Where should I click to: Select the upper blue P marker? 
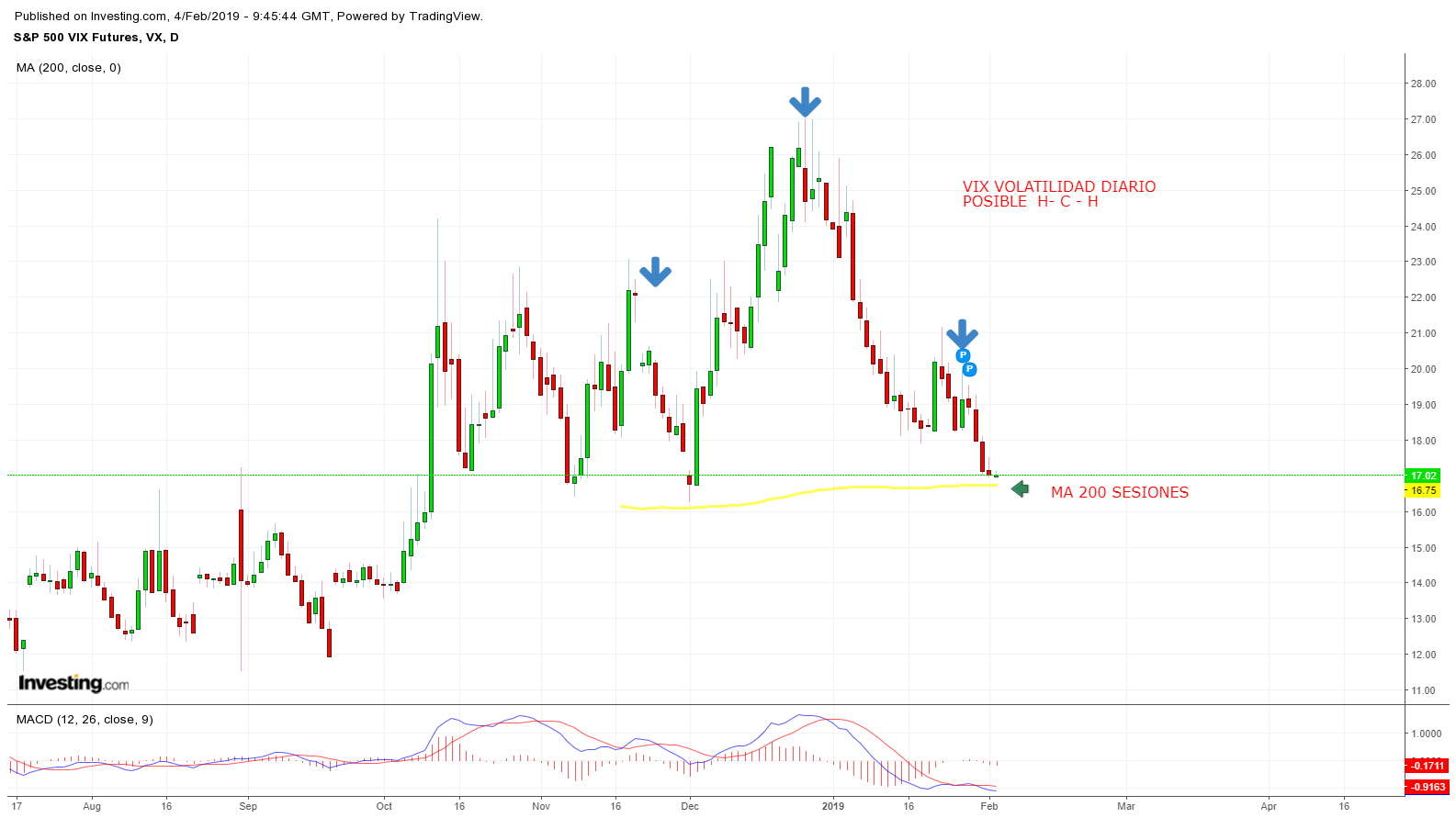[963, 355]
